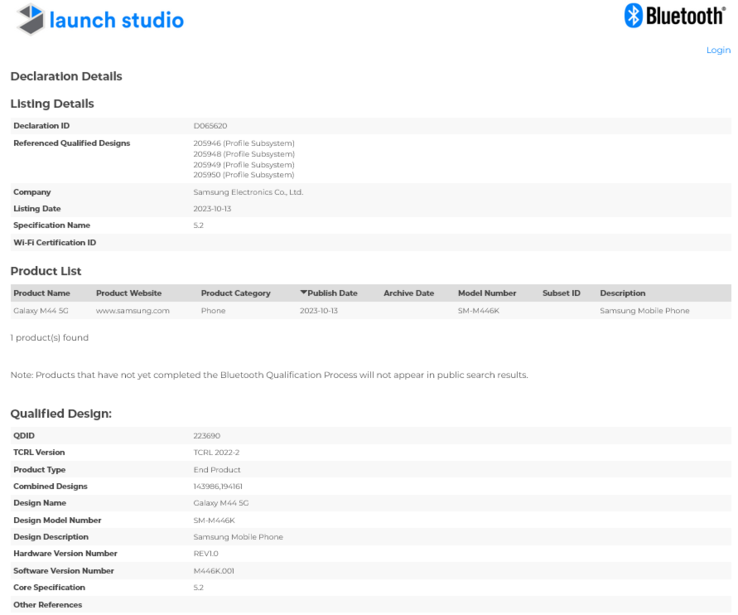
Task: Open the Login link
Action: [717, 50]
